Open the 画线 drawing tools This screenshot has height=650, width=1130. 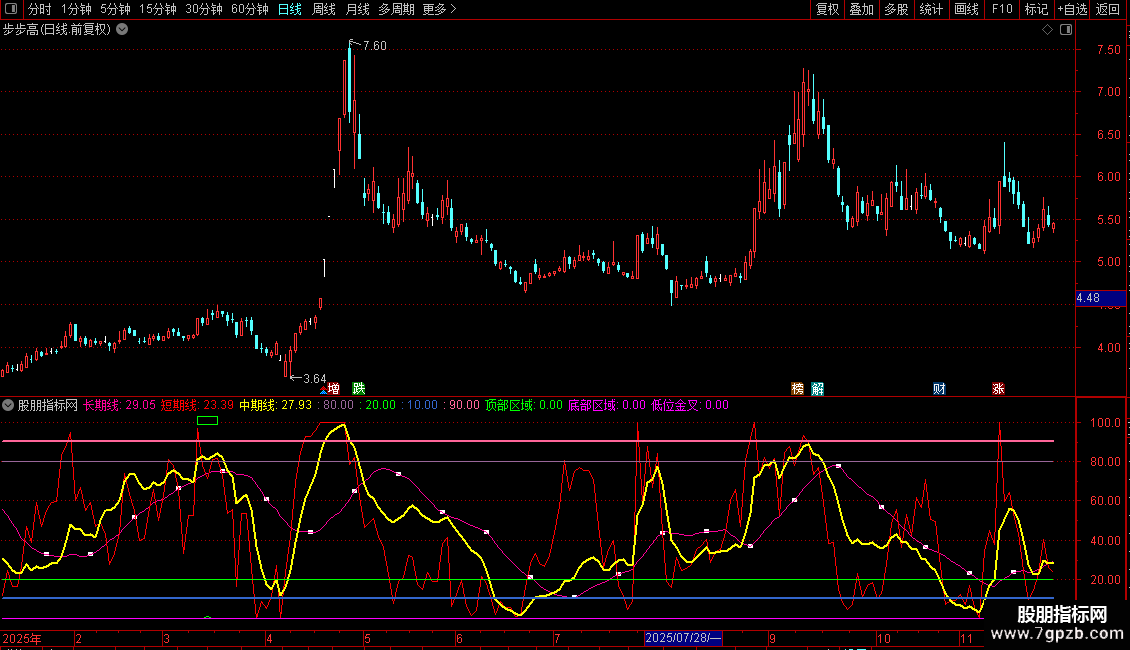tap(966, 9)
